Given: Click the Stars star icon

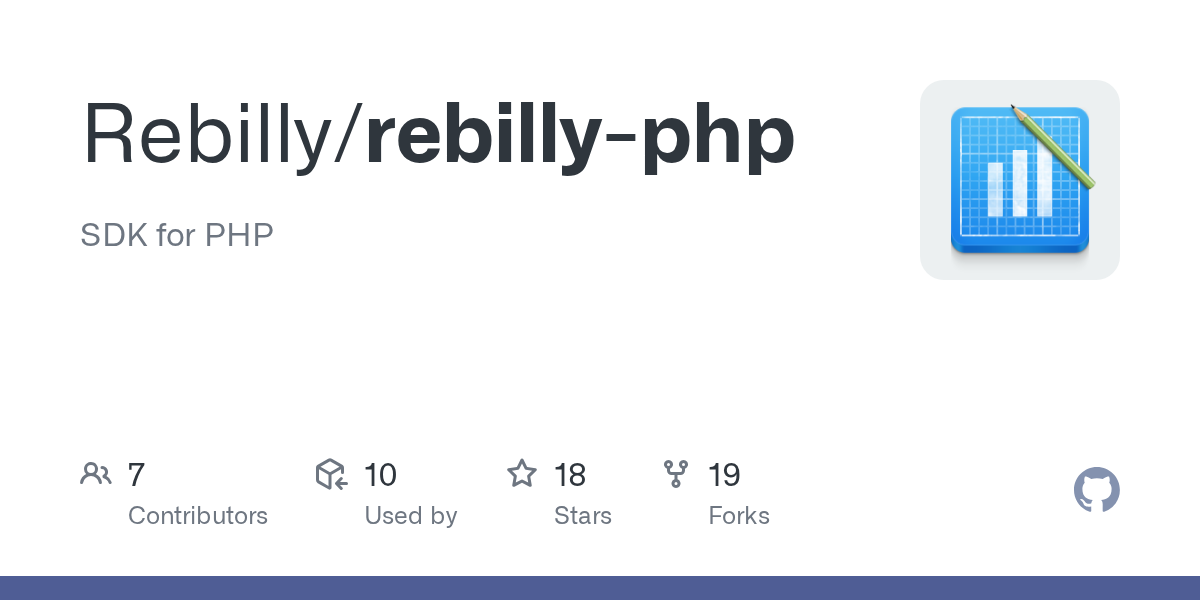Looking at the screenshot, I should pos(522,474).
